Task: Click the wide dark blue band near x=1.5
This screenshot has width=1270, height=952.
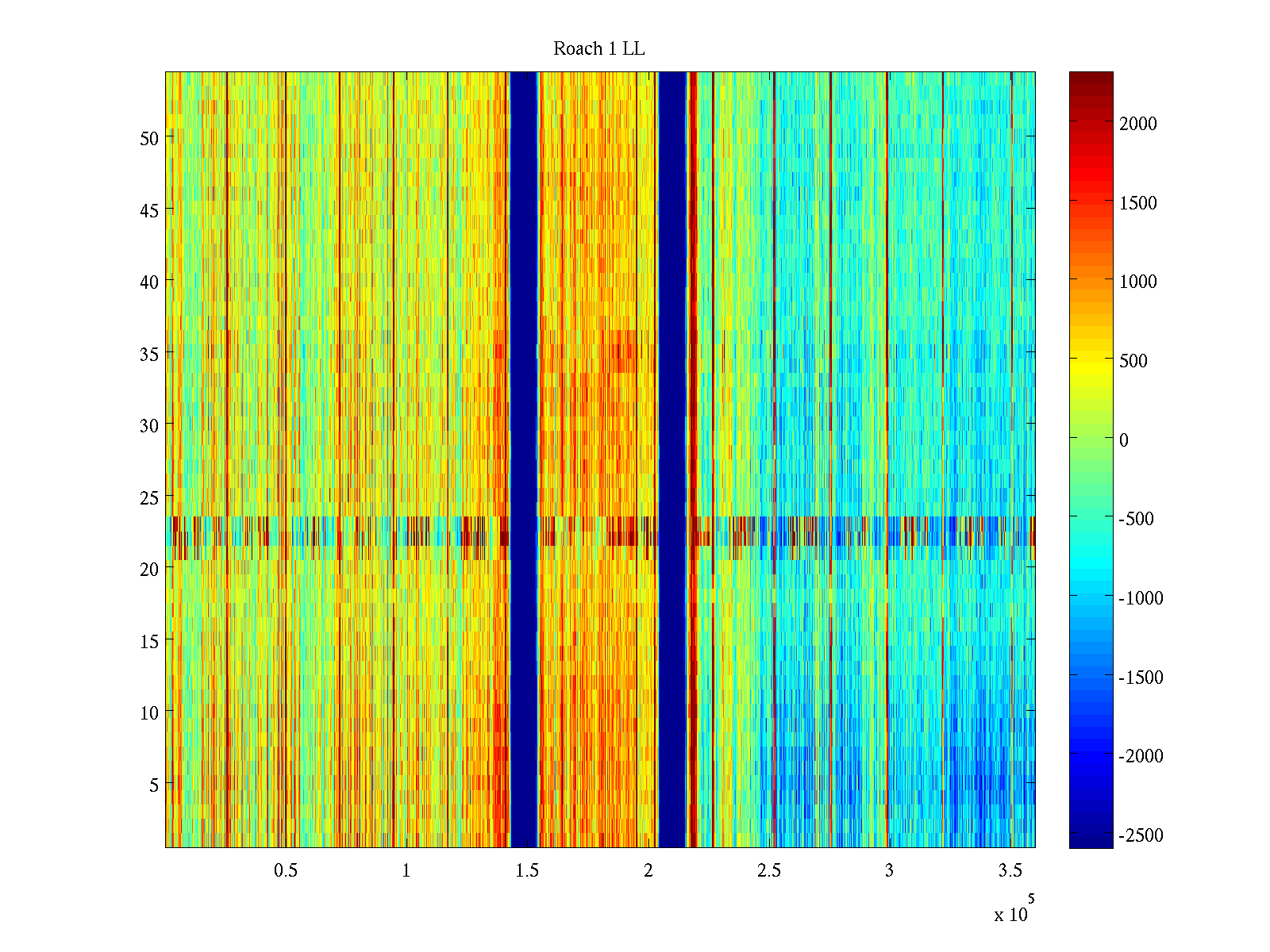Action: click(x=524, y=460)
